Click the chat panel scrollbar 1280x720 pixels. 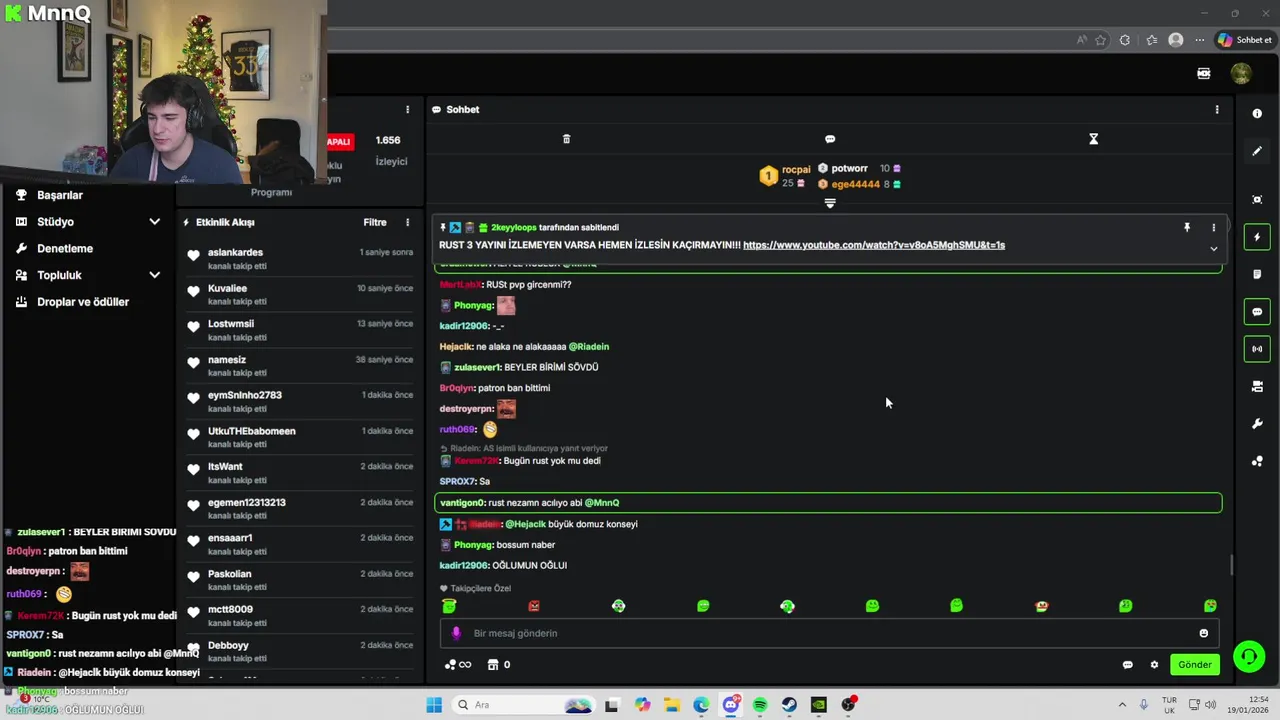point(1232,565)
